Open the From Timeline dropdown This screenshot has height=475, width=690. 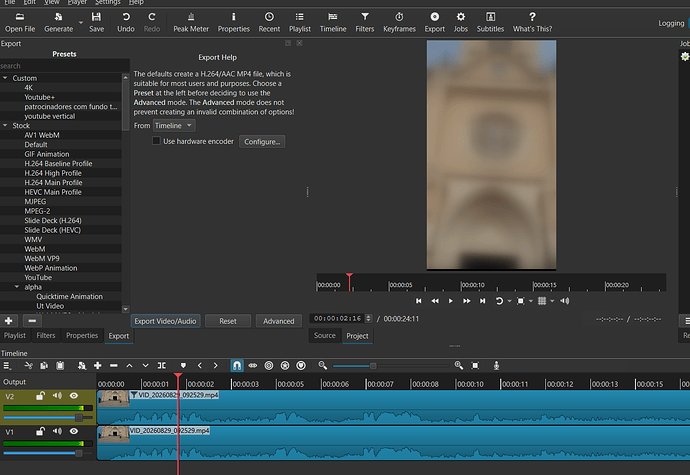point(174,126)
